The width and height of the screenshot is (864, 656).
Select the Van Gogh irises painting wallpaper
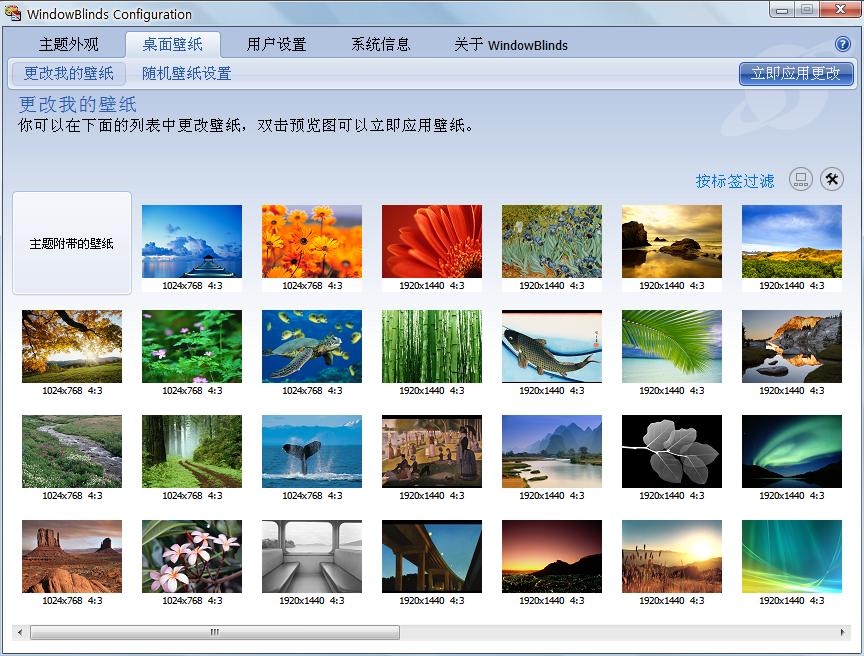click(552, 241)
